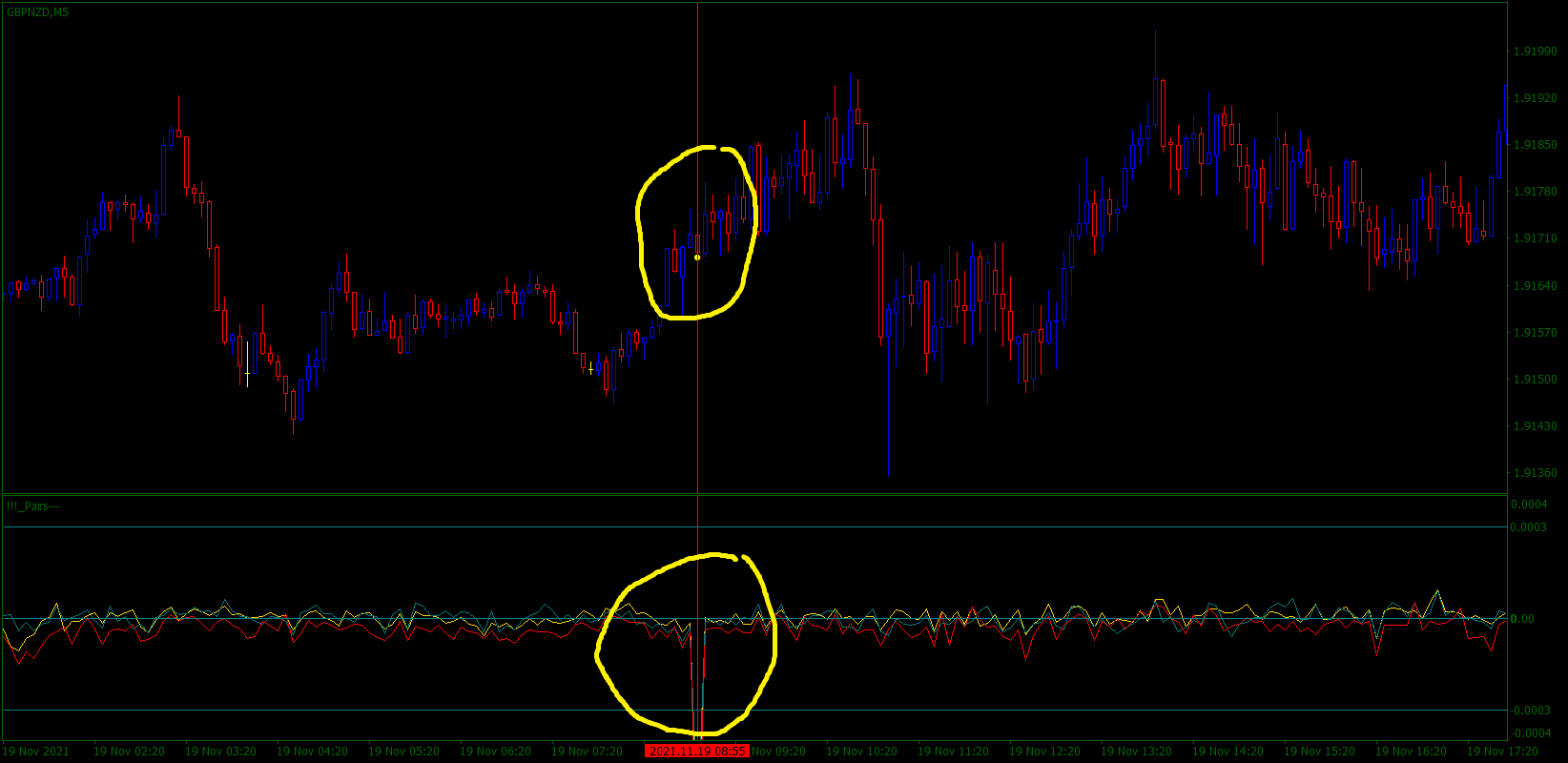Click price level 1.91710 on the scale

coord(1536,238)
